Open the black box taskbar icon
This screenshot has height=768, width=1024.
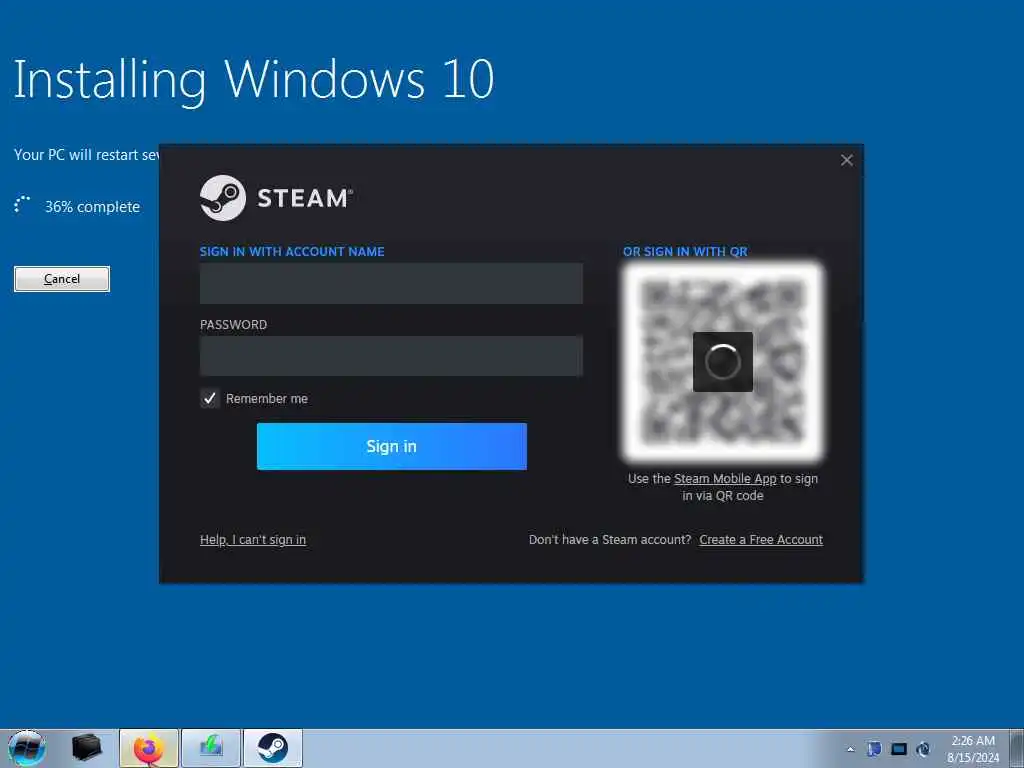click(86, 748)
